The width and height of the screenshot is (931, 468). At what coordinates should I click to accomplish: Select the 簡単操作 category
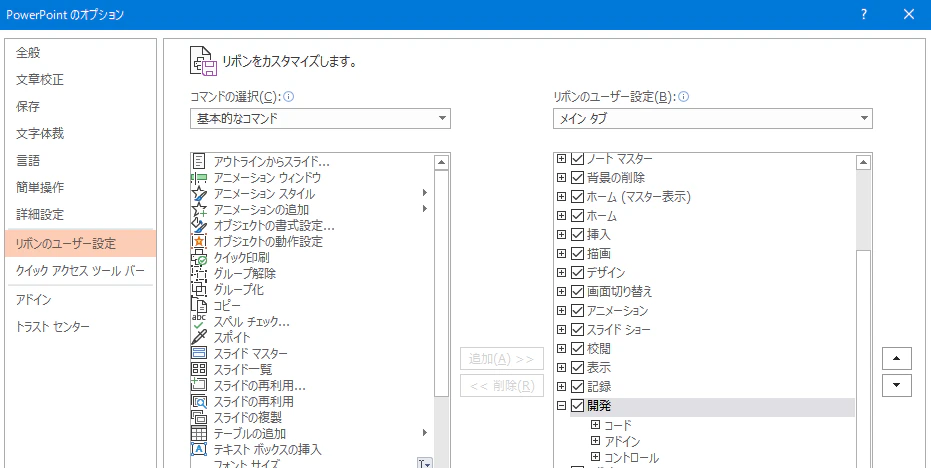click(x=80, y=188)
